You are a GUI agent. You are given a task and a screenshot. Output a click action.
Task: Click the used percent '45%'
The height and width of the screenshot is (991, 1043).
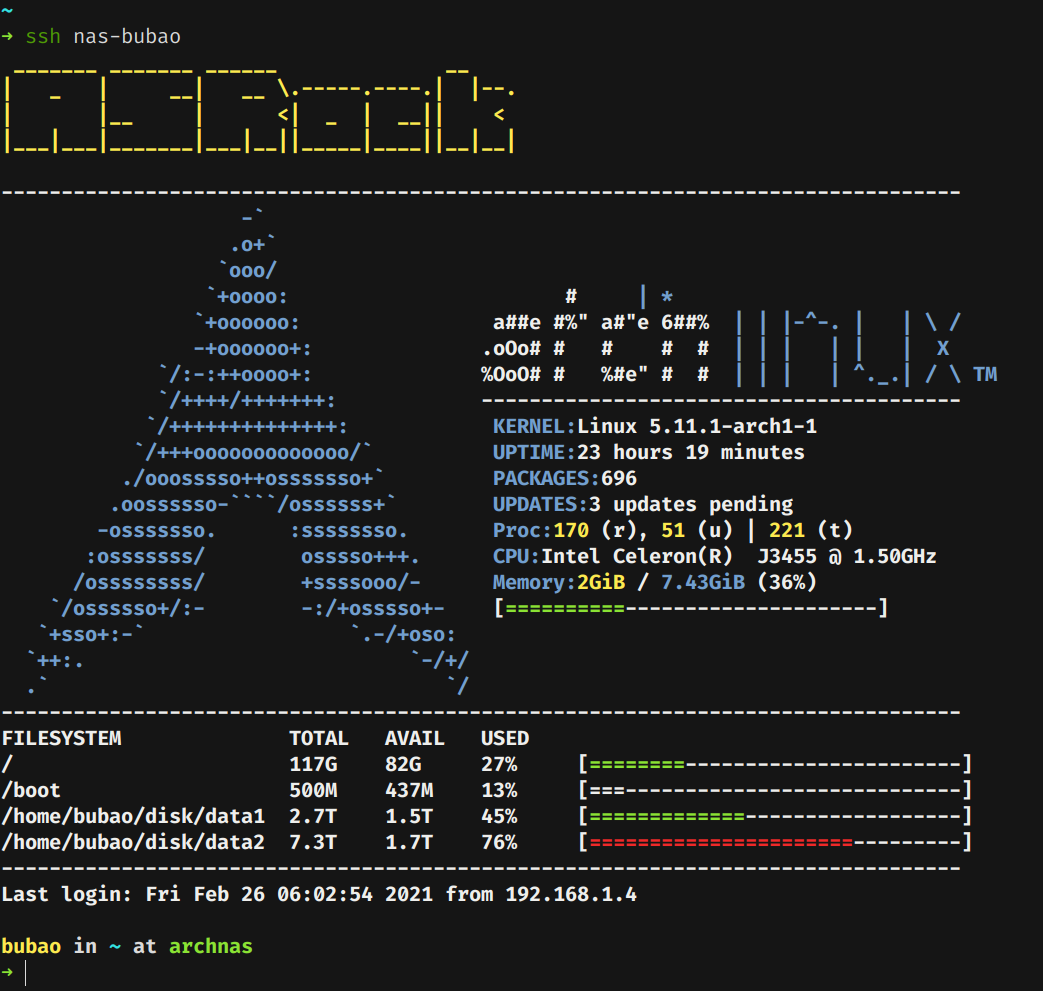pyautogui.click(x=499, y=816)
